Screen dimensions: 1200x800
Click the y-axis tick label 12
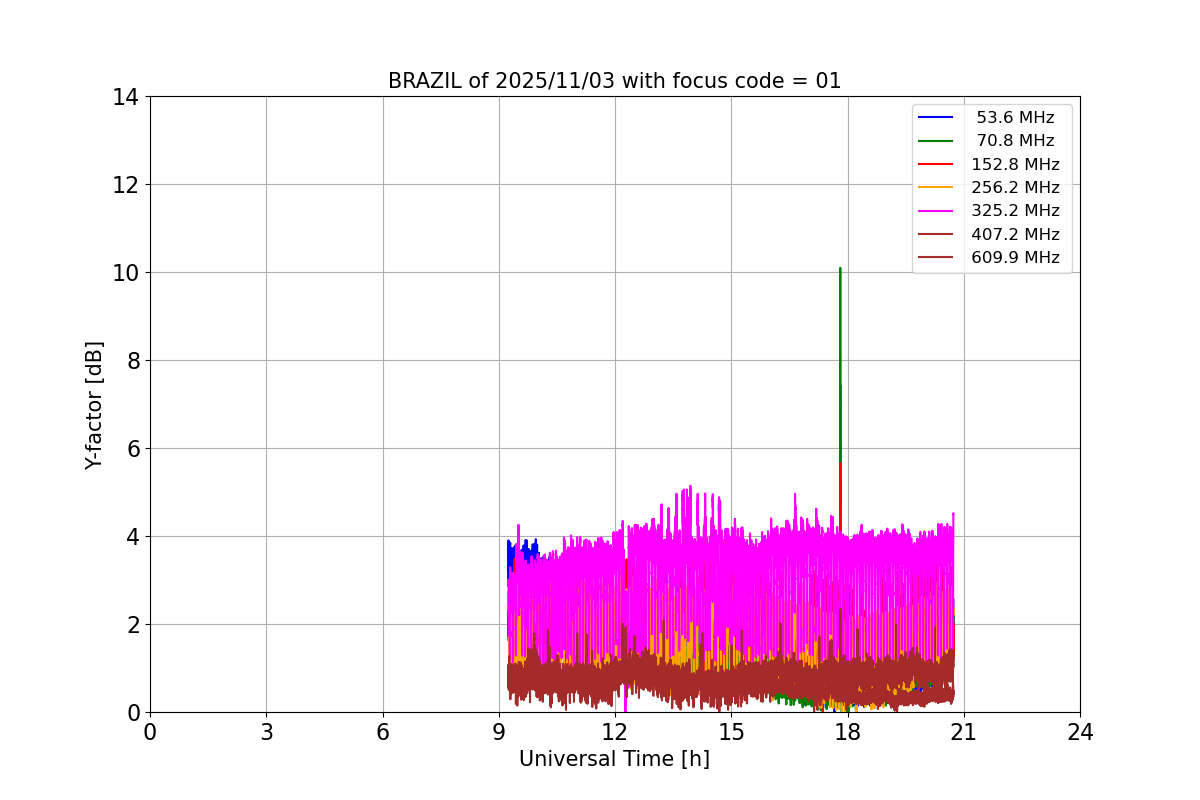pyautogui.click(x=125, y=185)
